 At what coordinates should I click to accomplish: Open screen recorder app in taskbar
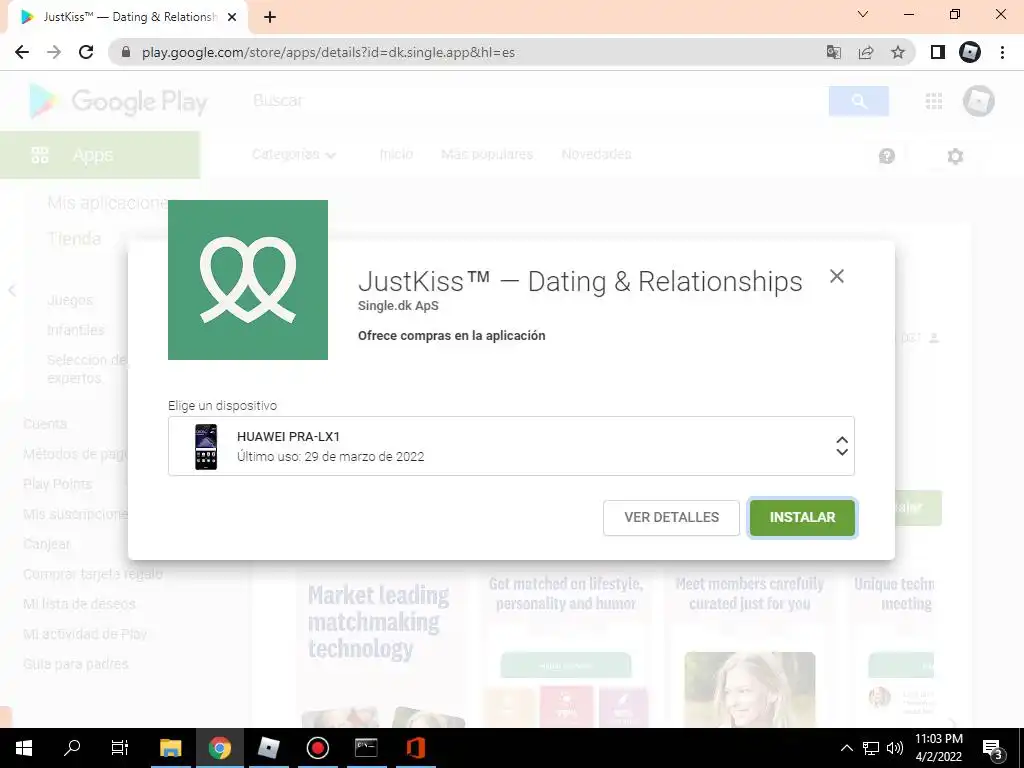317,748
